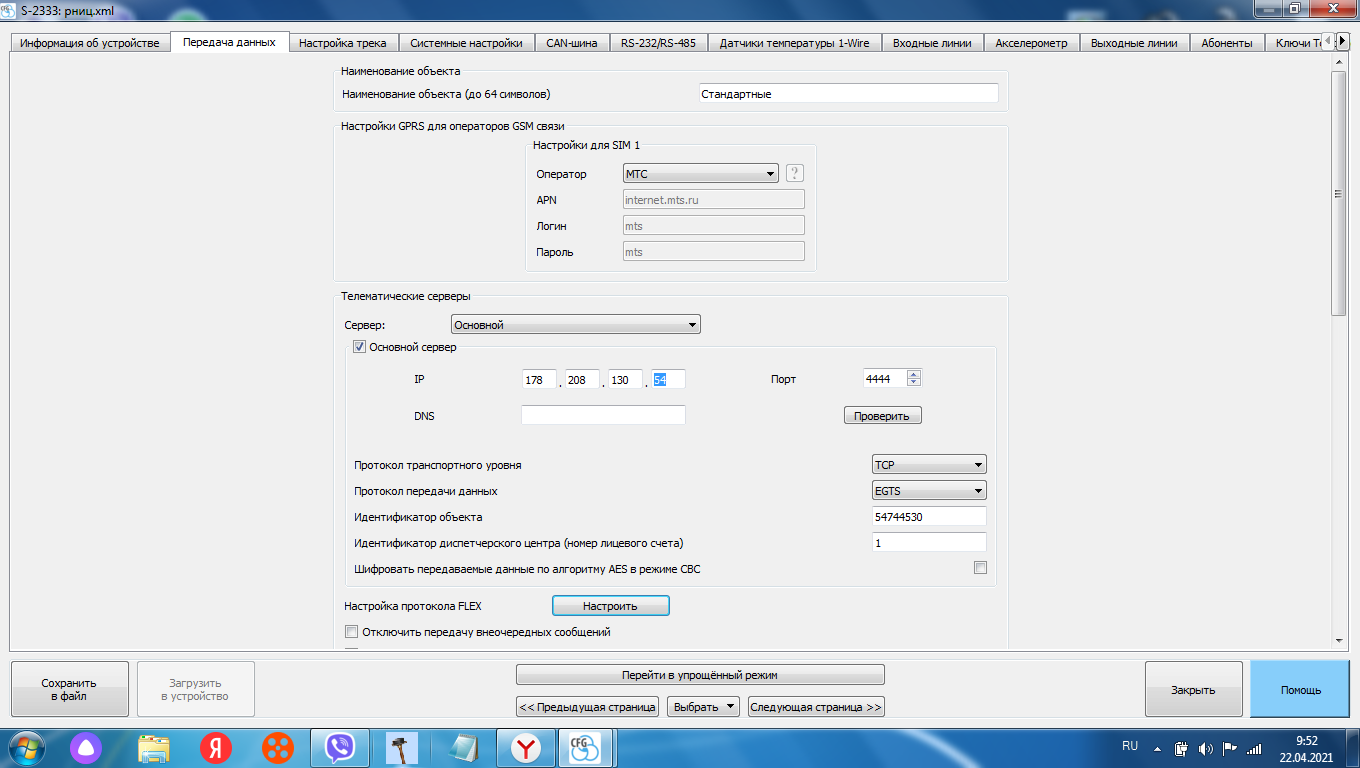This screenshot has height=768, width=1360.
Task: Click the Проверить button
Action: tap(882, 415)
